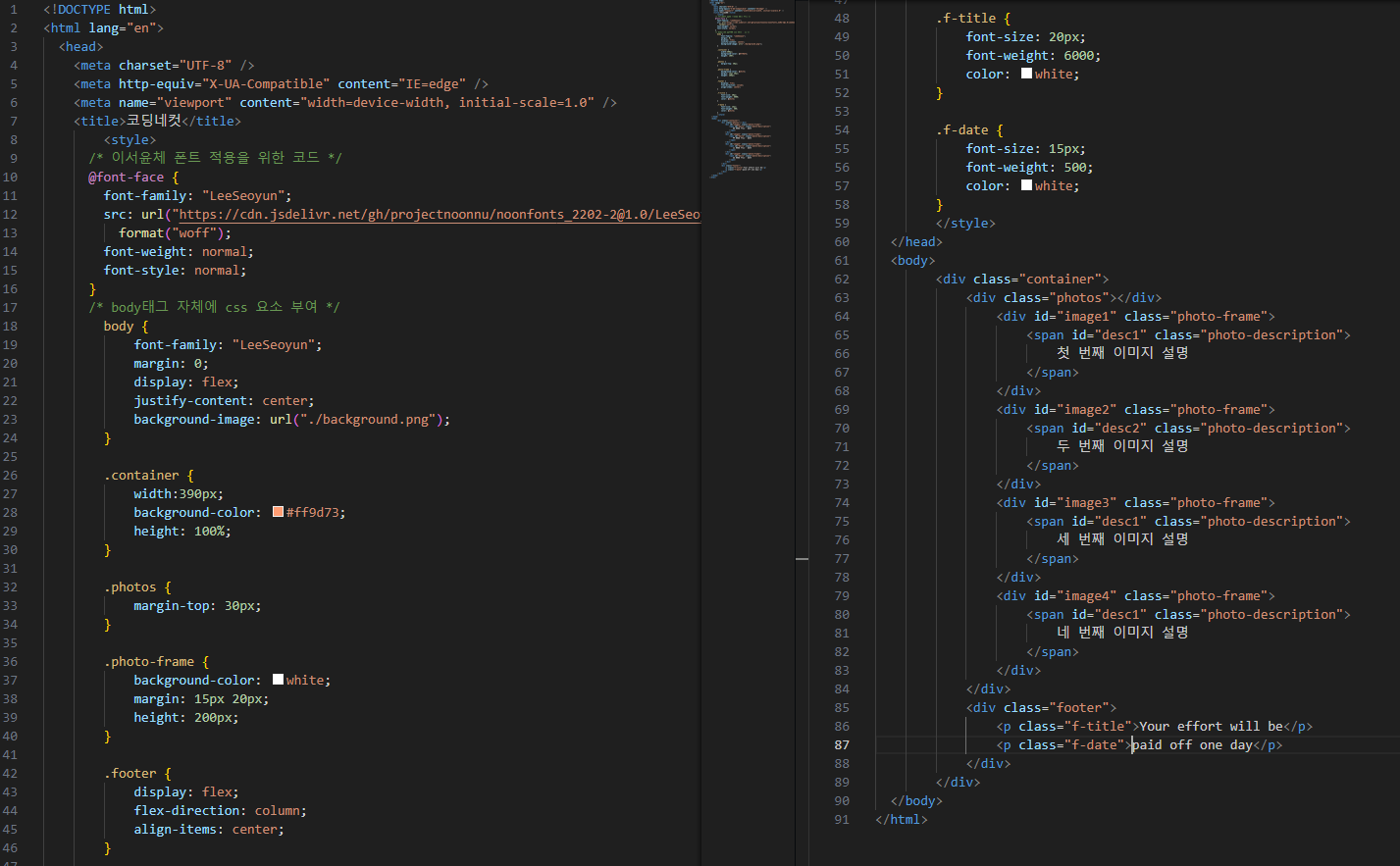This screenshot has width=1400, height=866.
Task: Click 'font-weight: 6000' declaration
Action: coord(1033,55)
